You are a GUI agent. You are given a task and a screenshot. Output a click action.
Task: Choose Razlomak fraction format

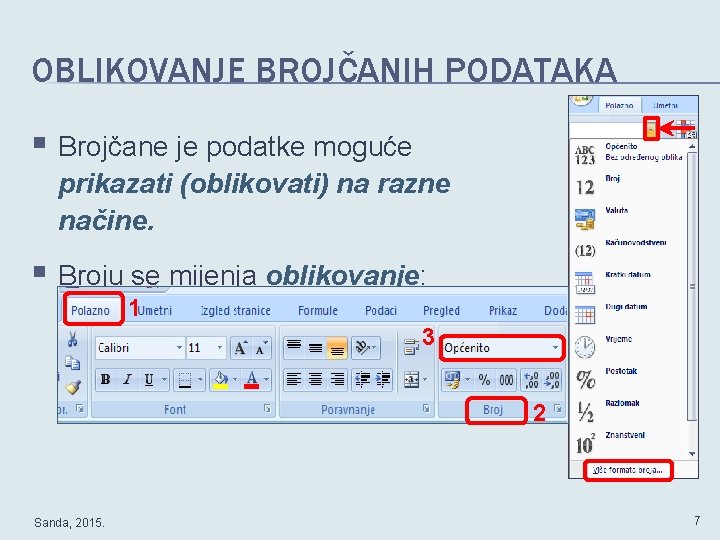[628, 410]
